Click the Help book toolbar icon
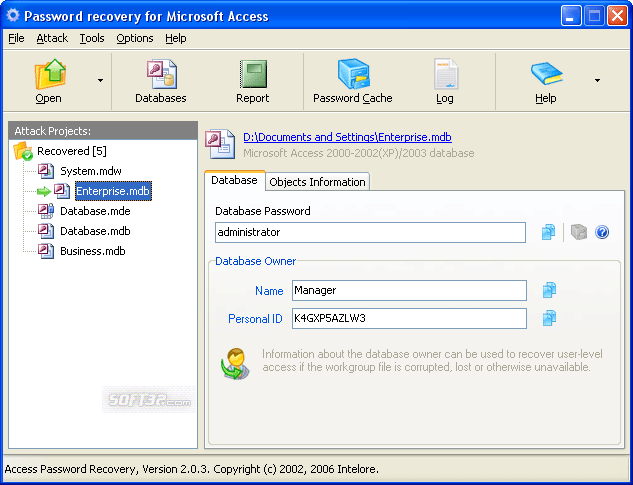Screen dimensions: 633x485 [x=546, y=74]
